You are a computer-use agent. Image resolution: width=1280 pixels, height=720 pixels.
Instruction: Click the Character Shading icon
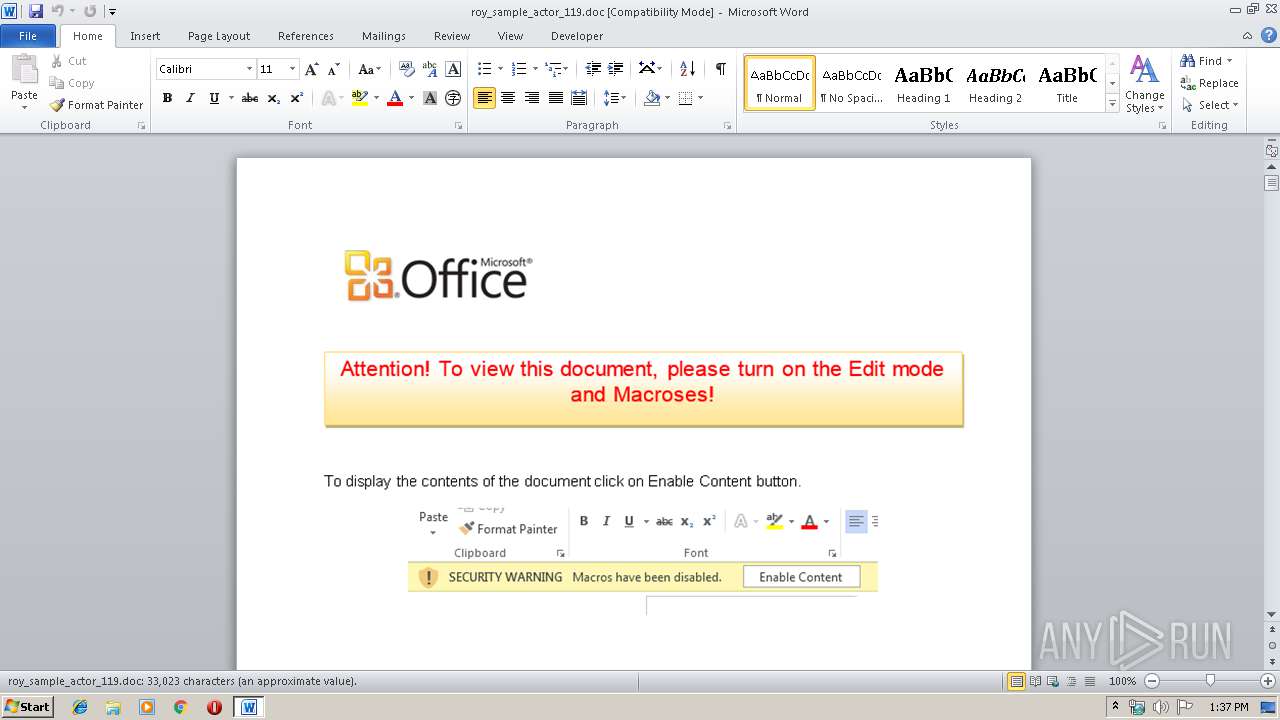point(430,98)
